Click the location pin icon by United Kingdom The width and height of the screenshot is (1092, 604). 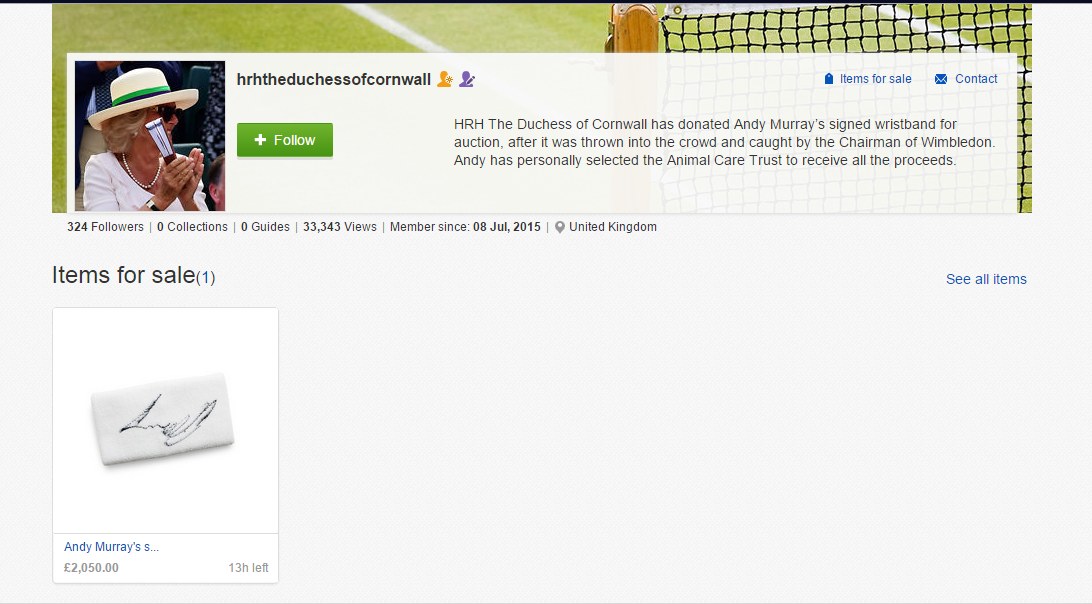559,227
